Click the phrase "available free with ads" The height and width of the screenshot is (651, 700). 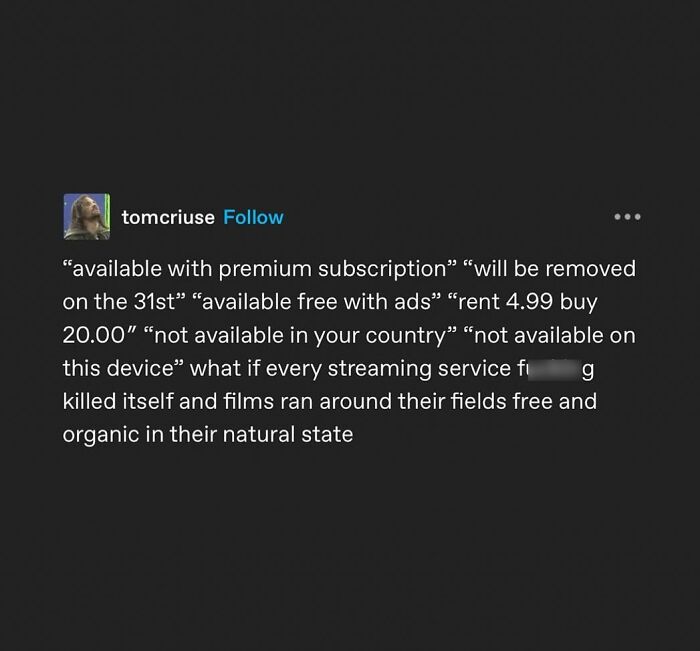tap(317, 302)
